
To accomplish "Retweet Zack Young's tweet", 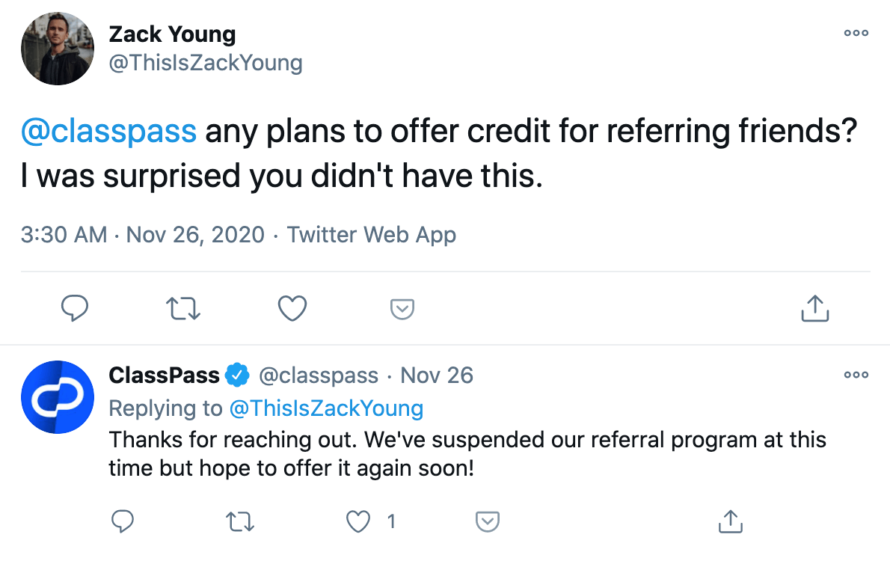I will point(183,309).
